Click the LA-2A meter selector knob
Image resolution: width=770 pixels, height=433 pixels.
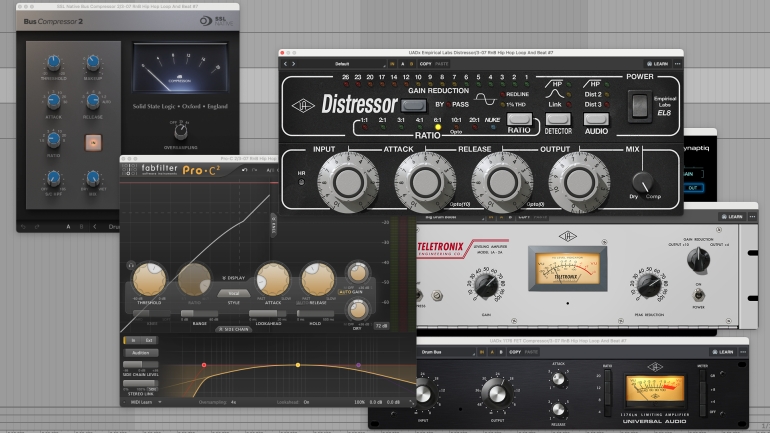coord(698,260)
